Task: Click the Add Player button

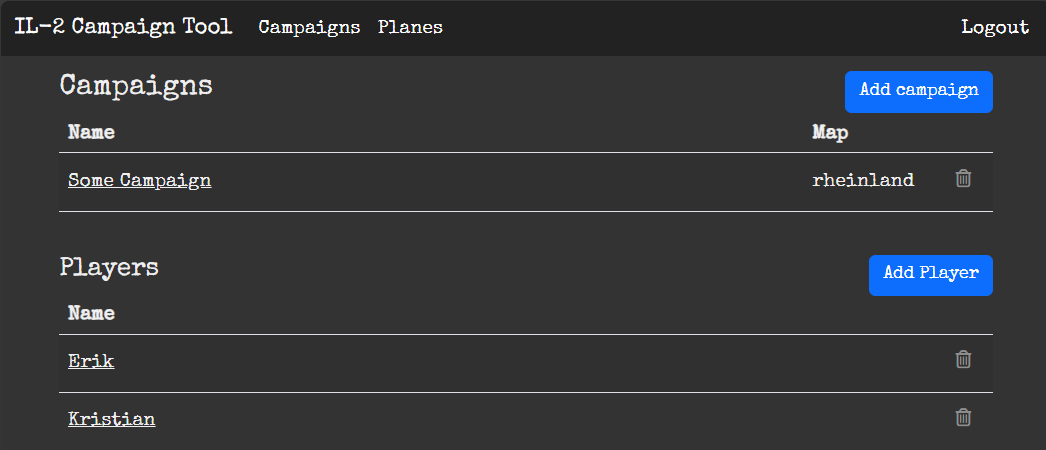Action: (930, 275)
